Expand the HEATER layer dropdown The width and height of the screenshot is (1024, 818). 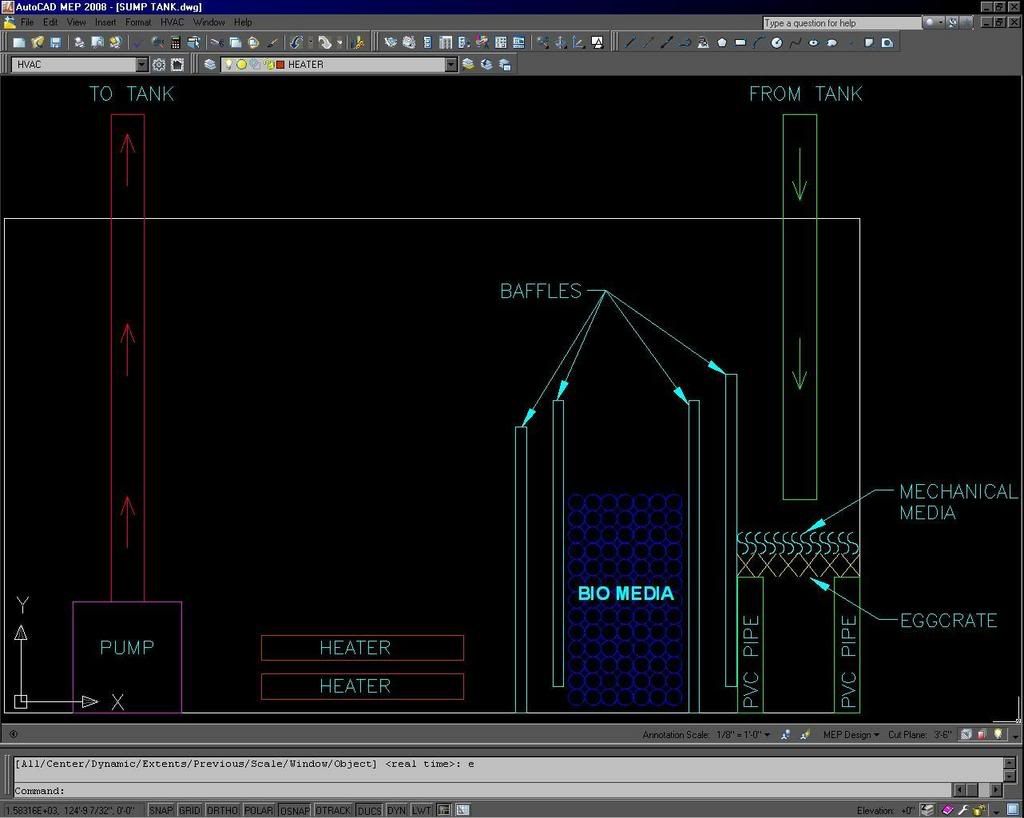451,65
